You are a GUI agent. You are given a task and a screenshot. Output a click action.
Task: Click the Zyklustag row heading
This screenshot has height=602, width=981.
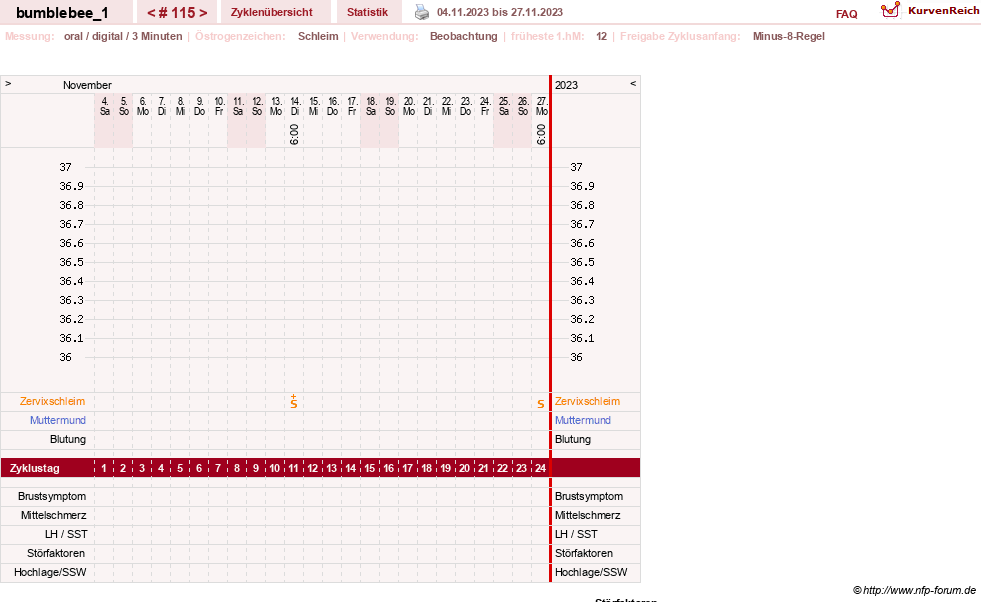35,468
